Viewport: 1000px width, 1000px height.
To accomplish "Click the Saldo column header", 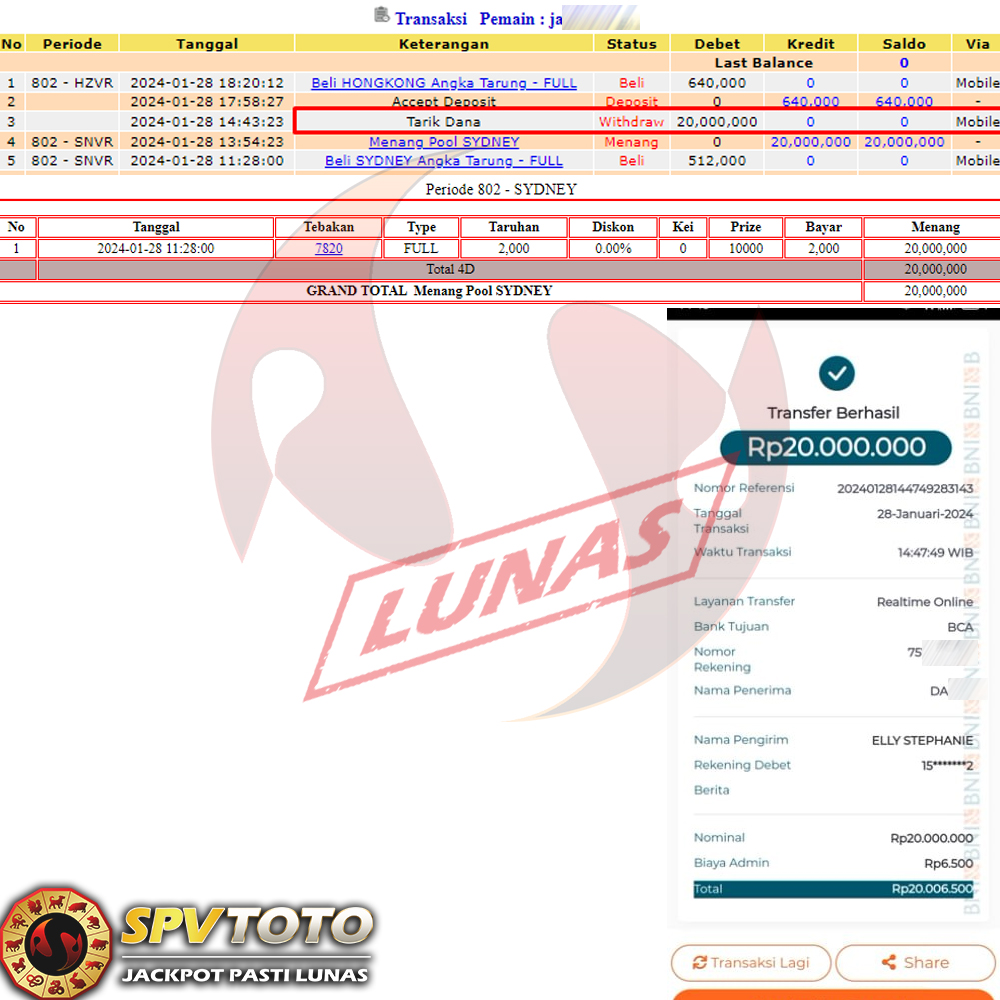I will [x=904, y=44].
